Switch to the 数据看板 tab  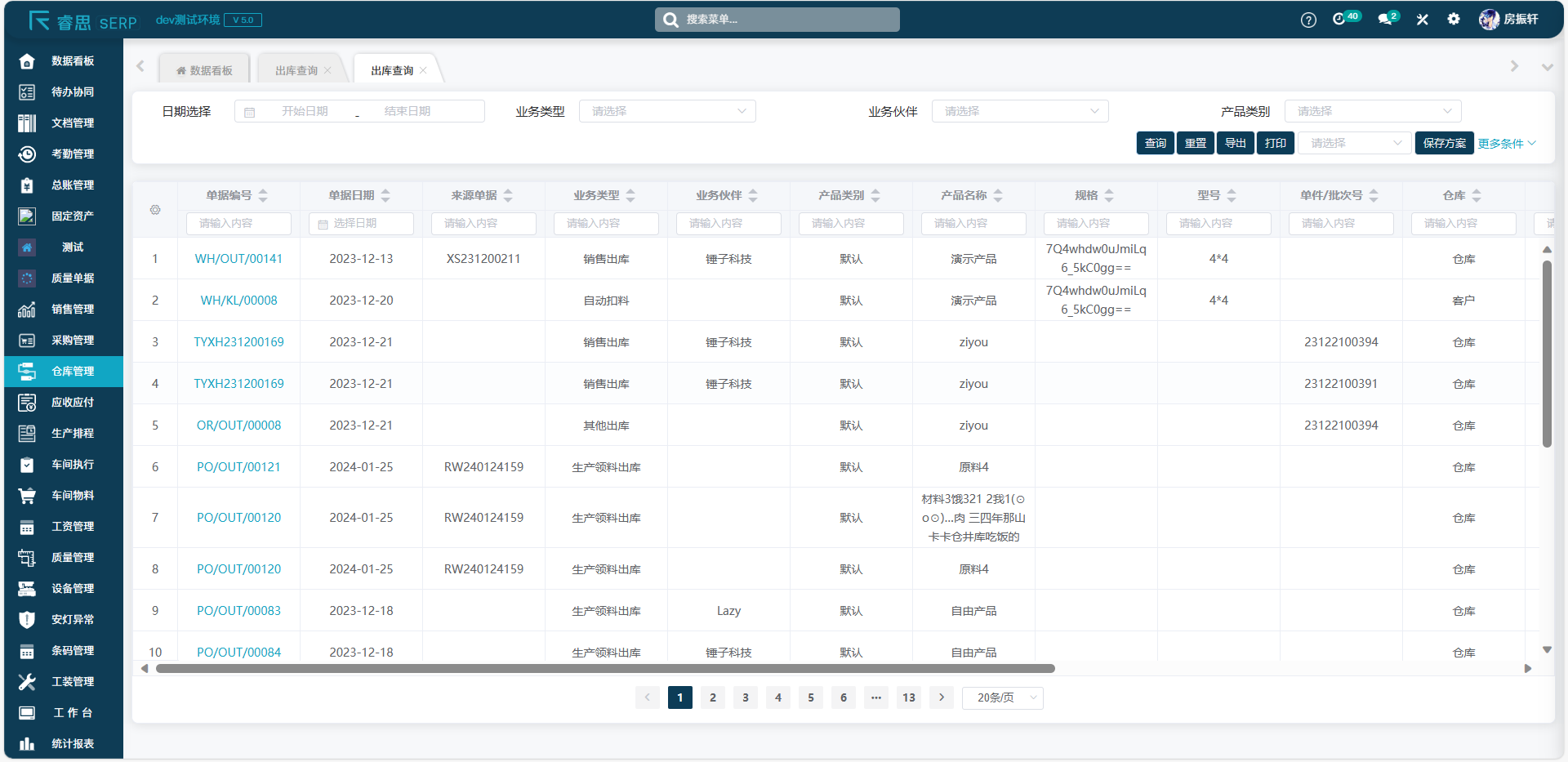tap(205, 71)
